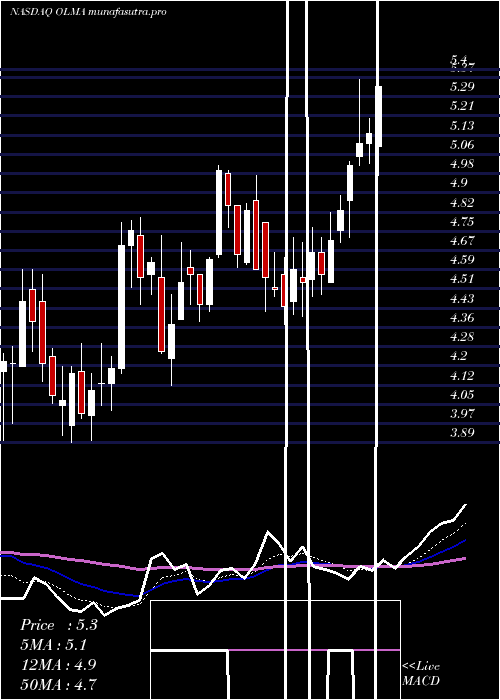Click the 50MA : 4.7 readout
The height and width of the screenshot is (700, 500).
(x=59, y=684)
